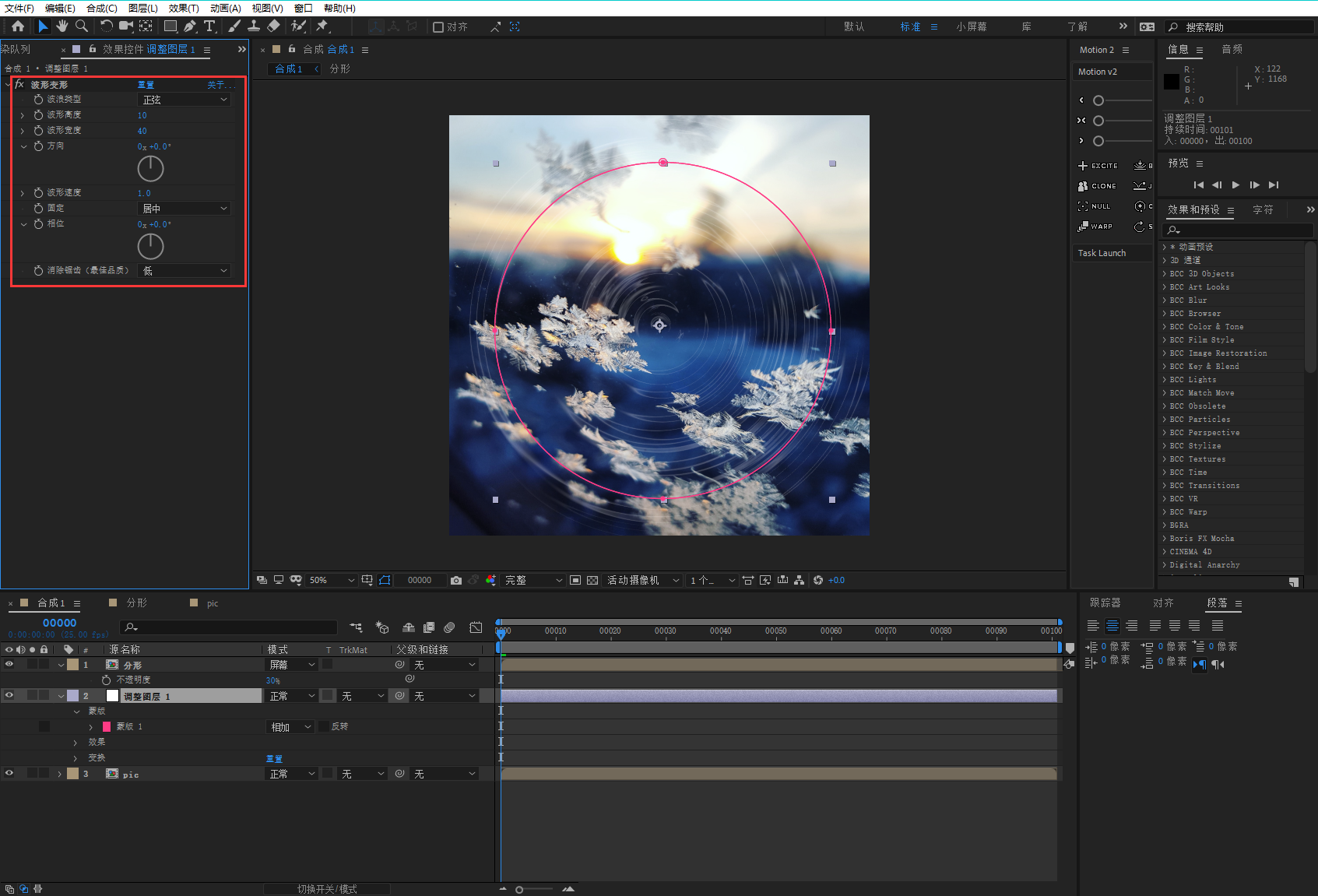This screenshot has width=1318, height=896.
Task: Open the 固定 dropdown showing 居中
Action: click(x=185, y=209)
